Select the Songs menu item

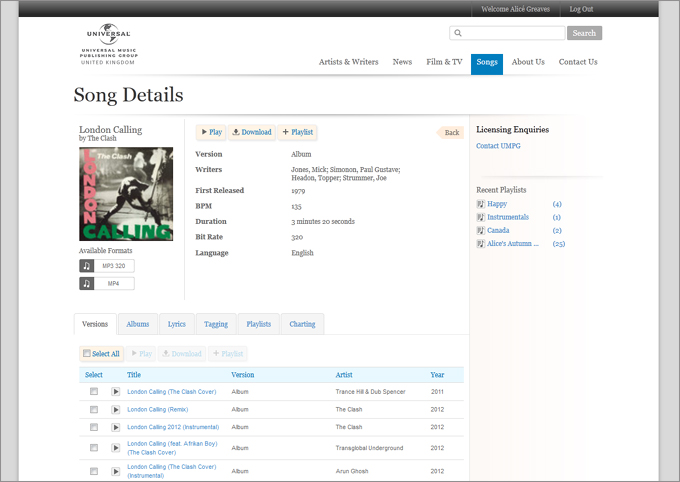pos(487,64)
